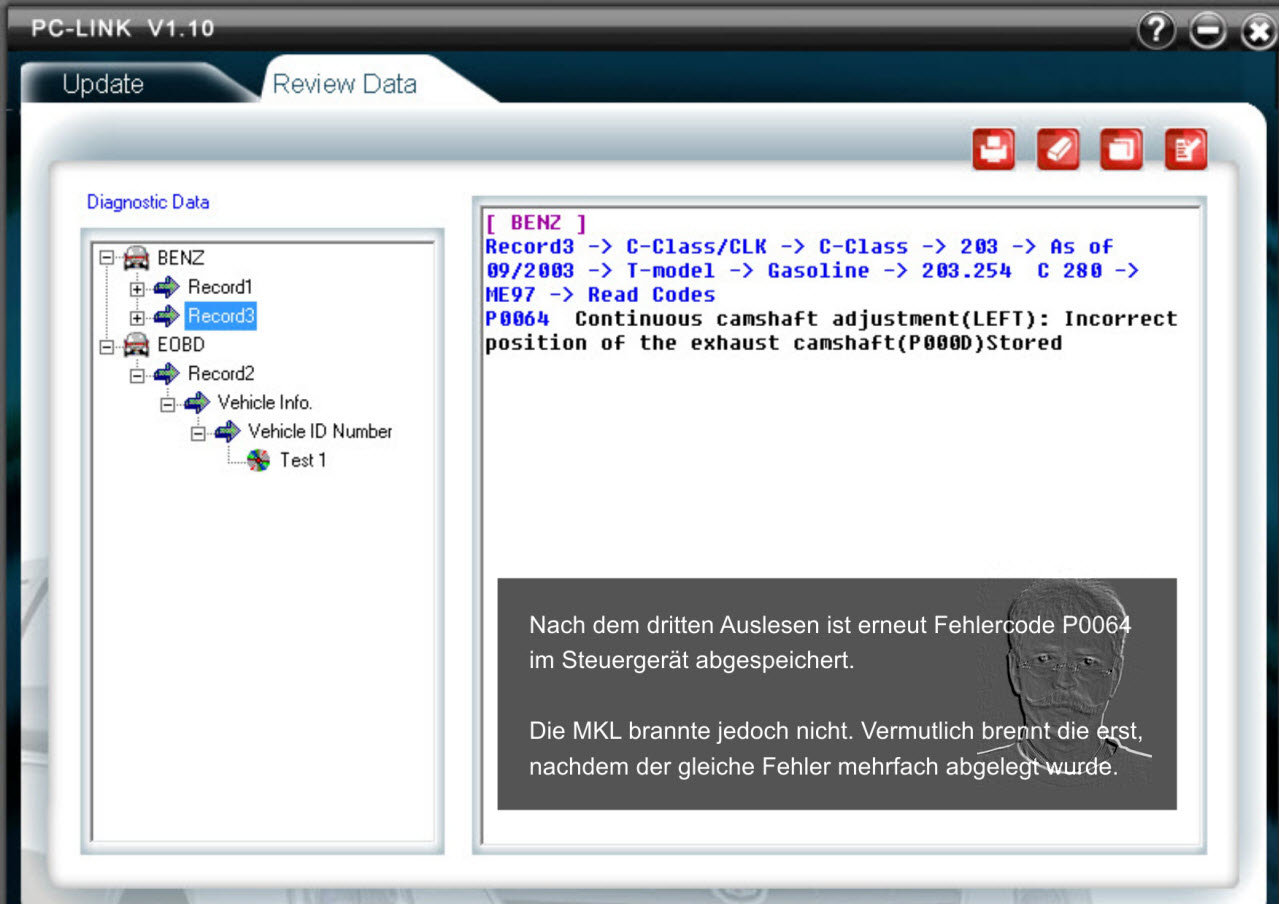Click the PC-LINK V1.10 title text

coord(123,28)
